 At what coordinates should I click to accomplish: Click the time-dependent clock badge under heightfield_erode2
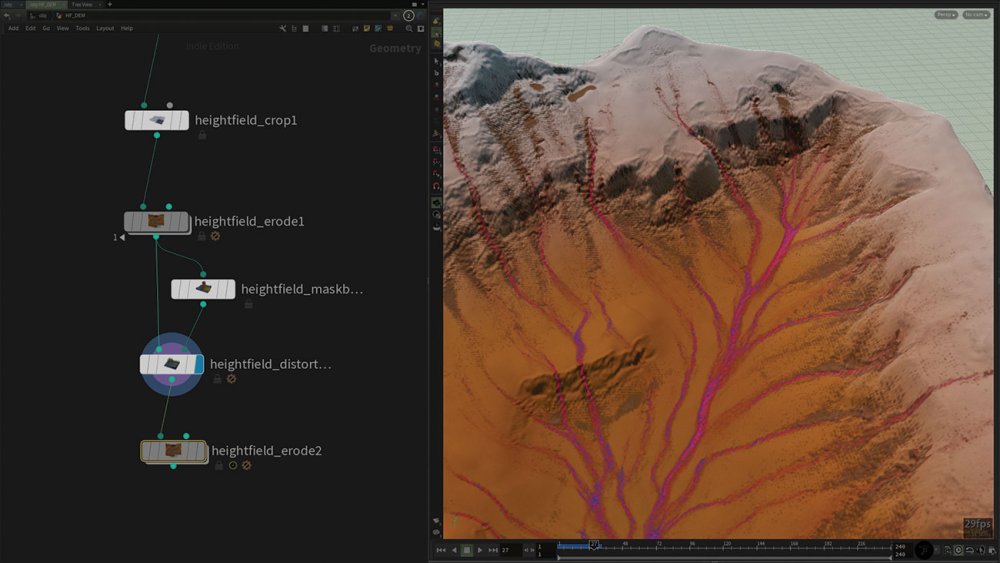click(x=233, y=465)
